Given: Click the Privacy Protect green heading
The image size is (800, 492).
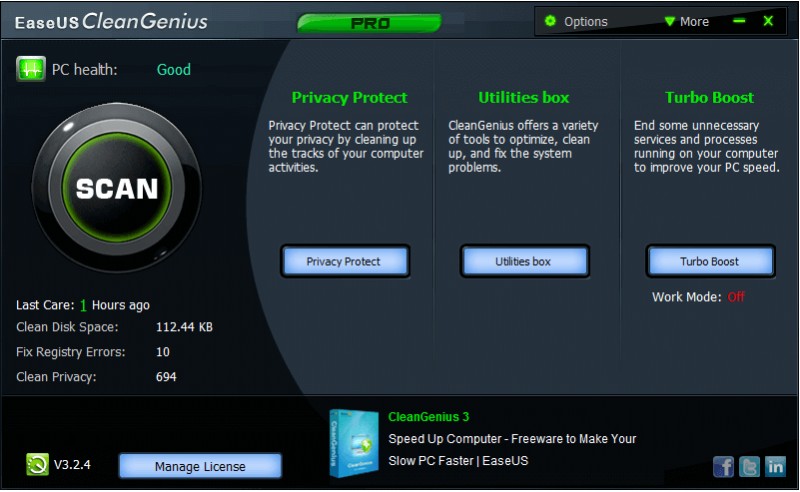Looking at the screenshot, I should (349, 97).
